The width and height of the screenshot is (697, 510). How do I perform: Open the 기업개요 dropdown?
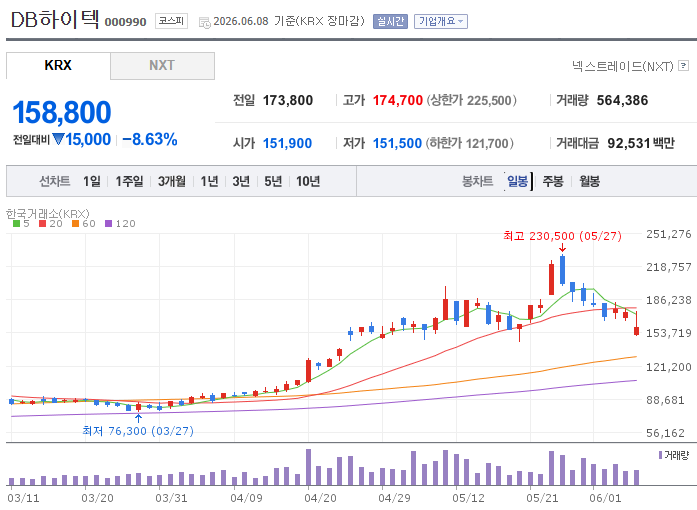[x=441, y=21]
